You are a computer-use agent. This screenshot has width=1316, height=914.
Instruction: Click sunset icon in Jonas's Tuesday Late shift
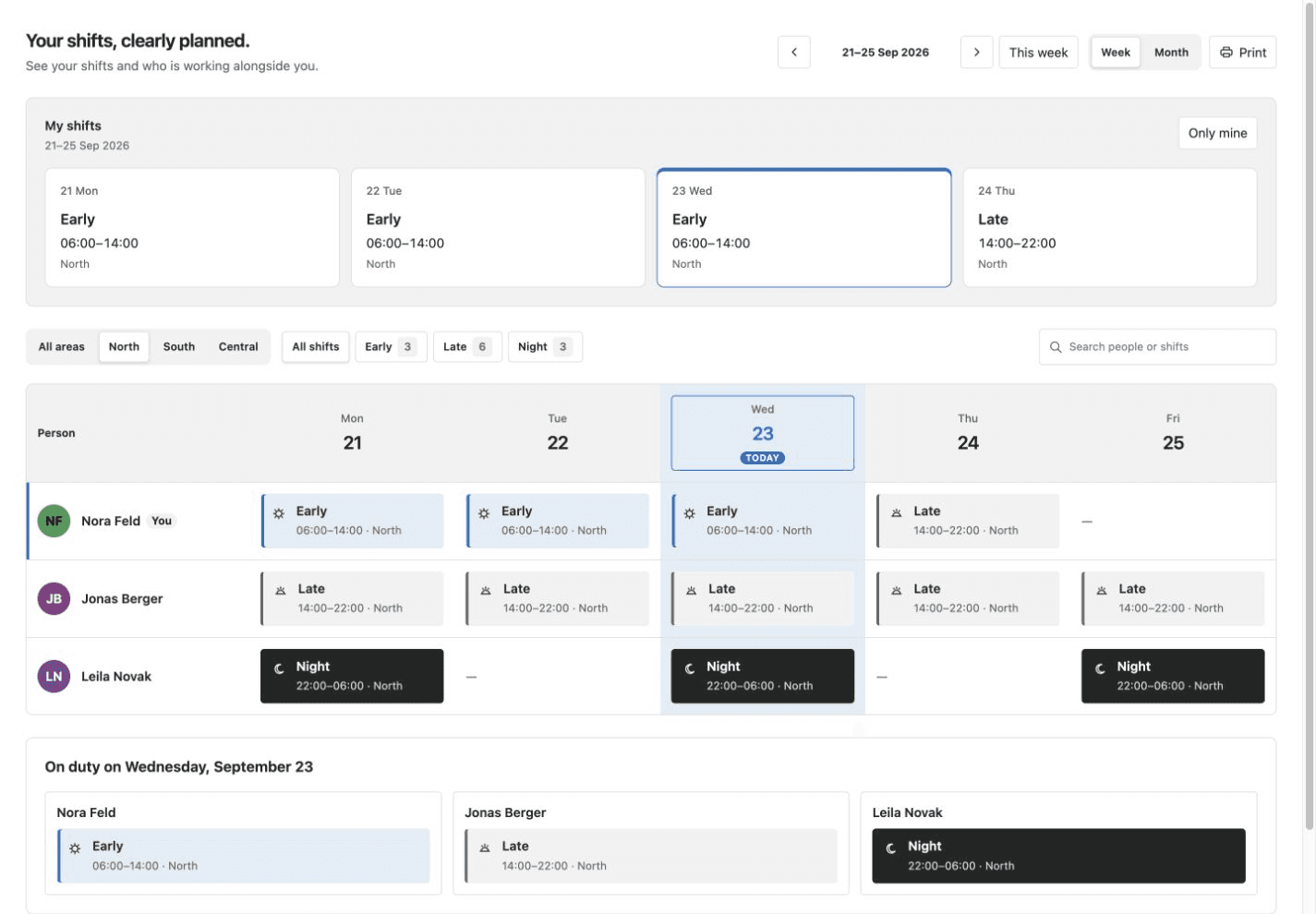pos(486,590)
